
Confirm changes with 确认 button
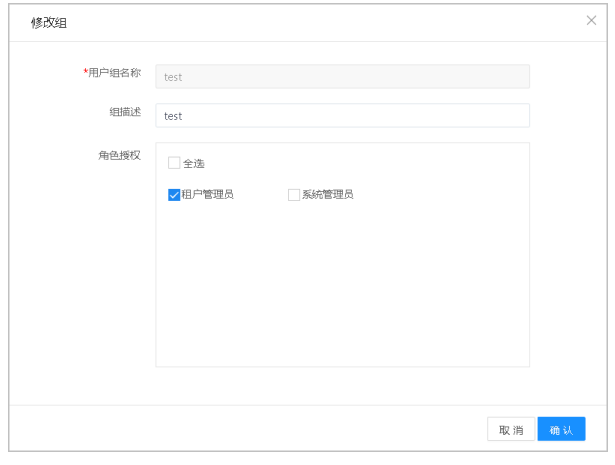pos(561,429)
